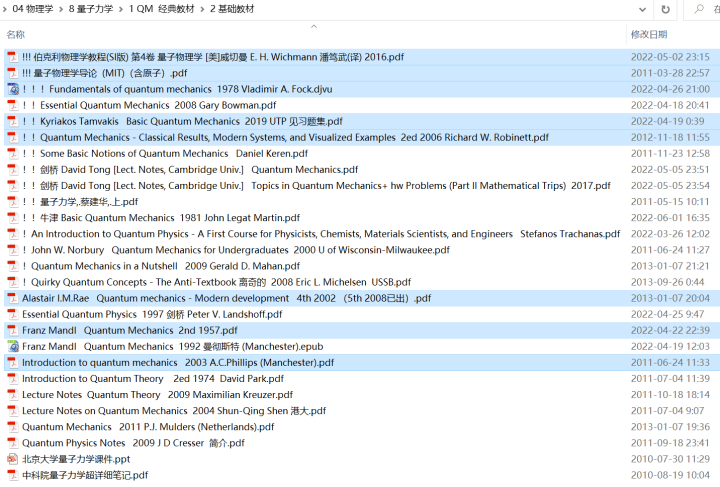The width and height of the screenshot is (720, 487).
Task: Select Lecture Notes on Quantum Mechanics Shun-Qing Shen file
Action: [174, 410]
